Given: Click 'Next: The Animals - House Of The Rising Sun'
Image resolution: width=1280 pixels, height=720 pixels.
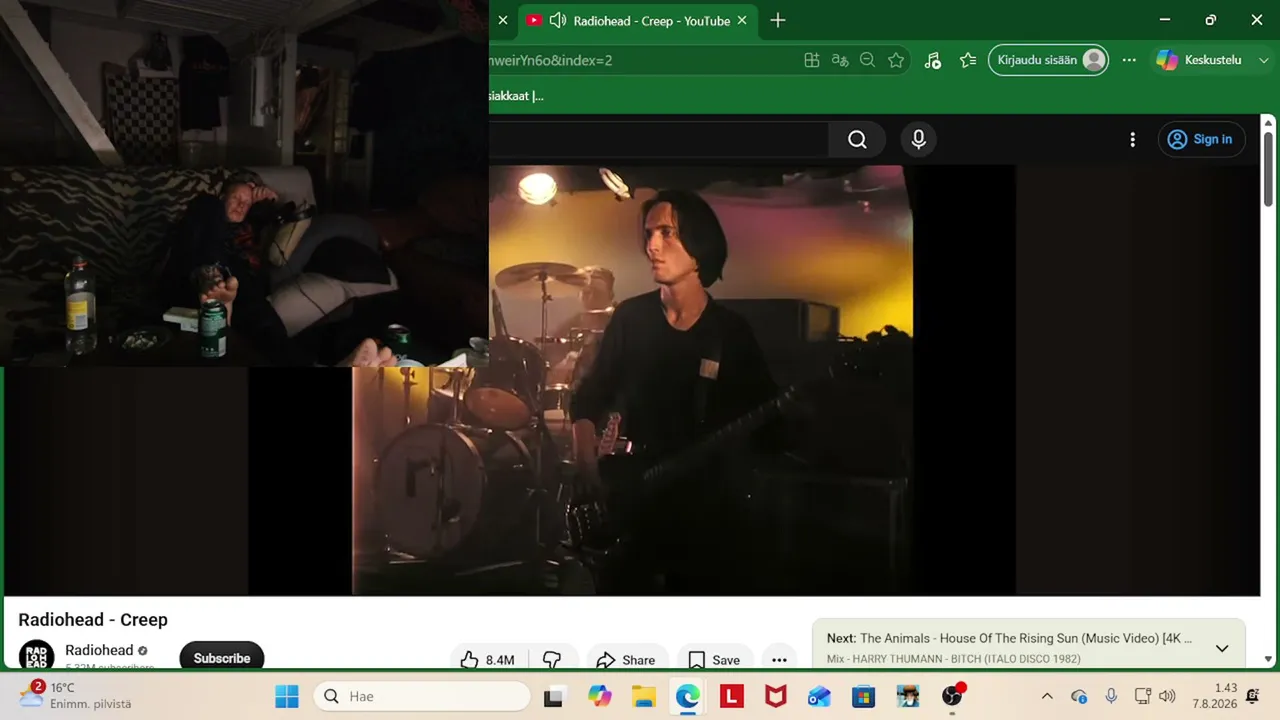Looking at the screenshot, I should click(x=1009, y=638).
